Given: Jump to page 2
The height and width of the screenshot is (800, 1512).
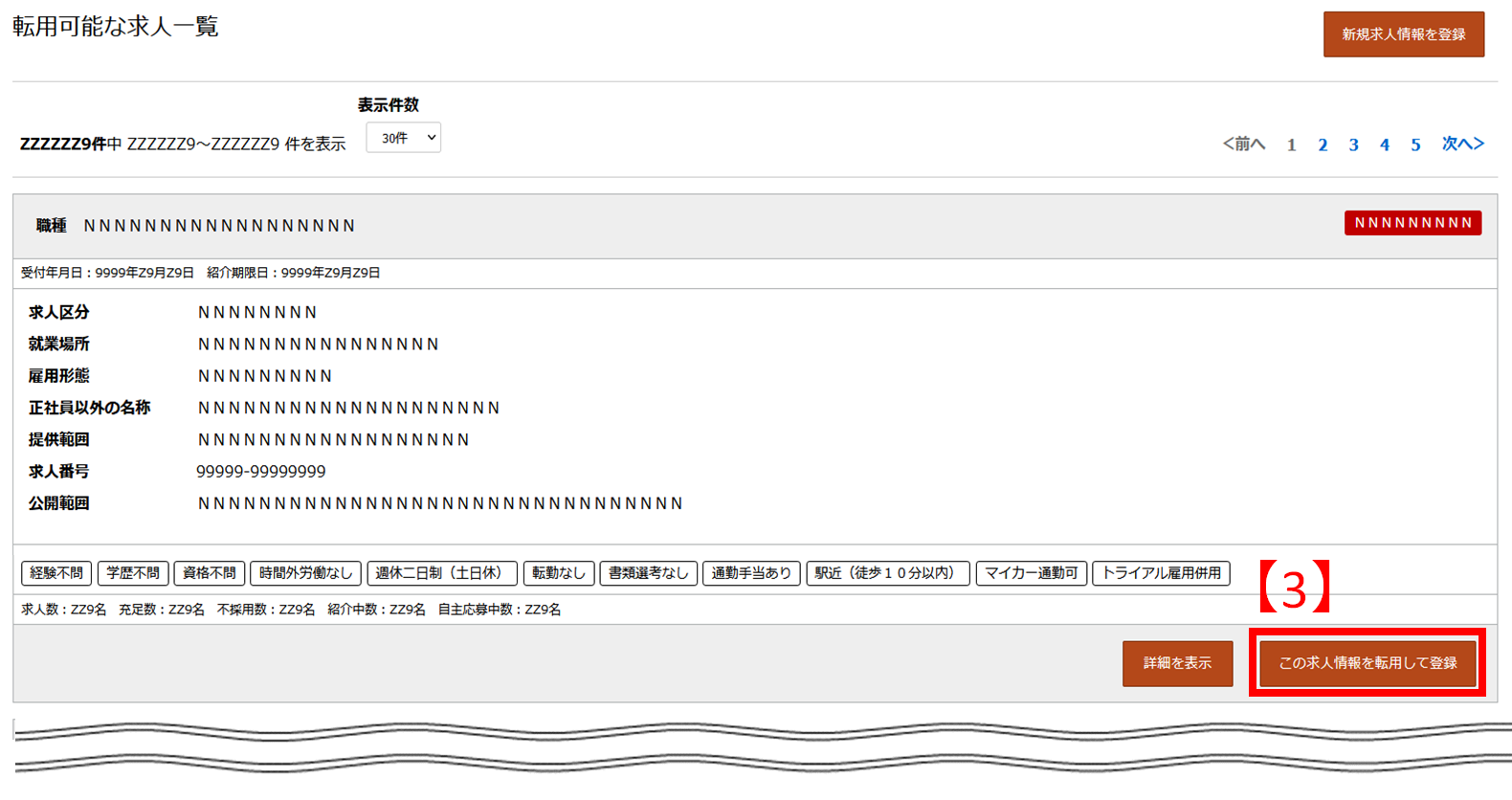Looking at the screenshot, I should [x=1323, y=145].
